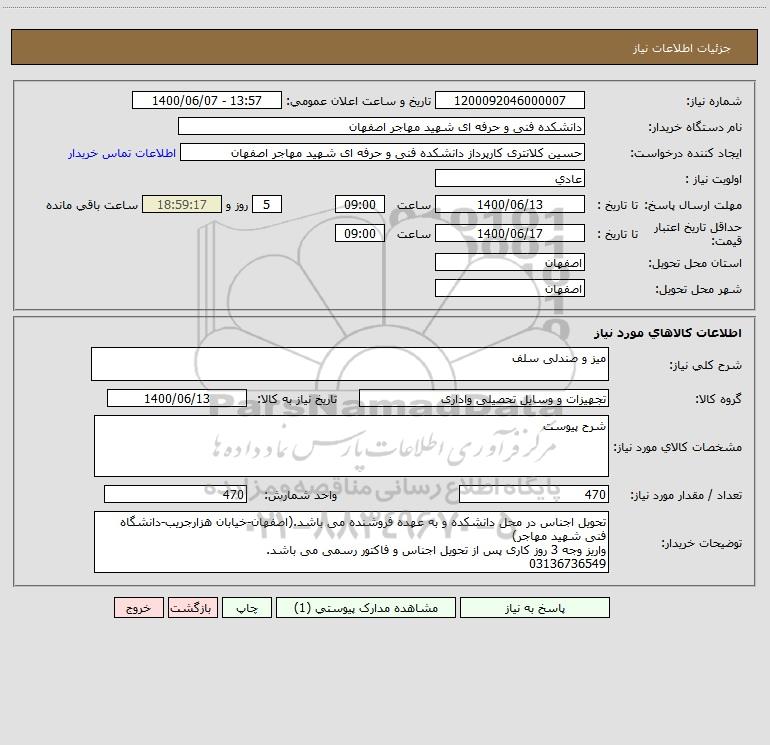Click the goods group field 'تجهیزات و وسایل تحصیلی واداری'
This screenshot has width=770, height=745.
pyautogui.click(x=484, y=398)
